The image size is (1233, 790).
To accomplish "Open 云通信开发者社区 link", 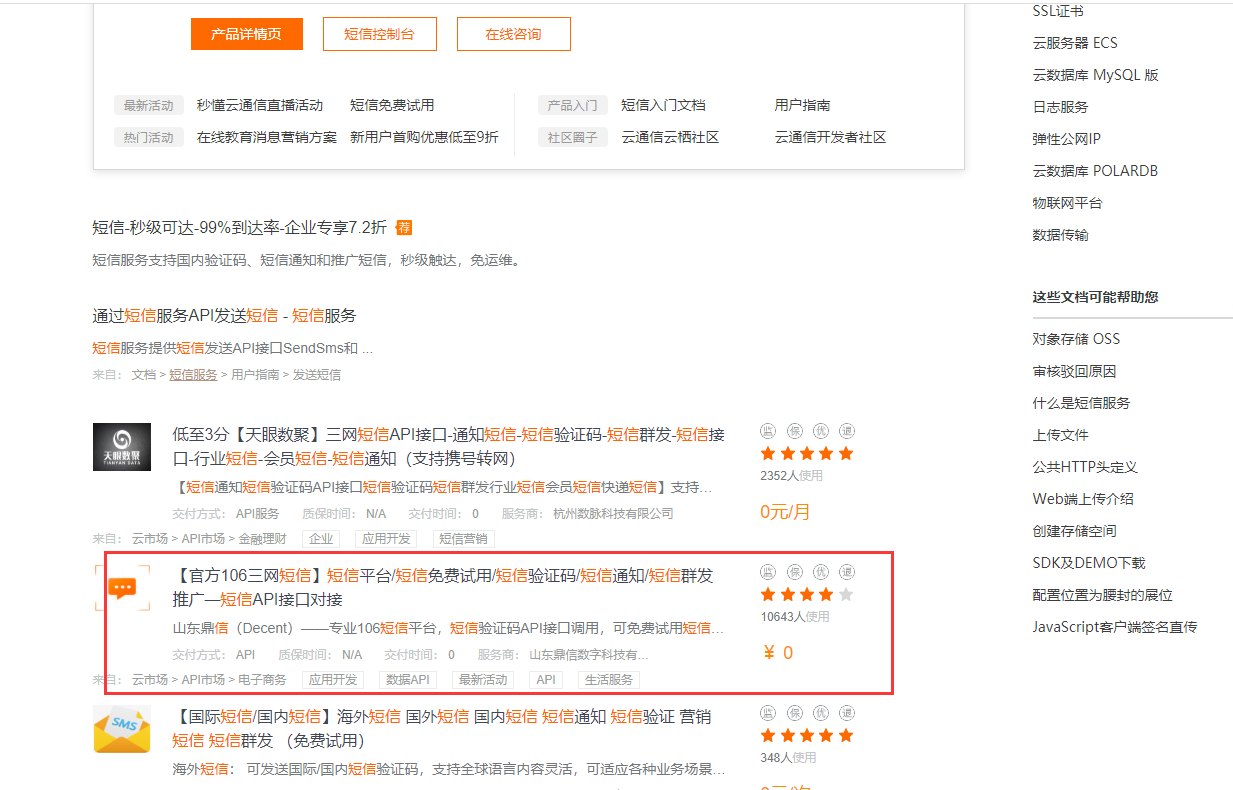I will [x=830, y=137].
